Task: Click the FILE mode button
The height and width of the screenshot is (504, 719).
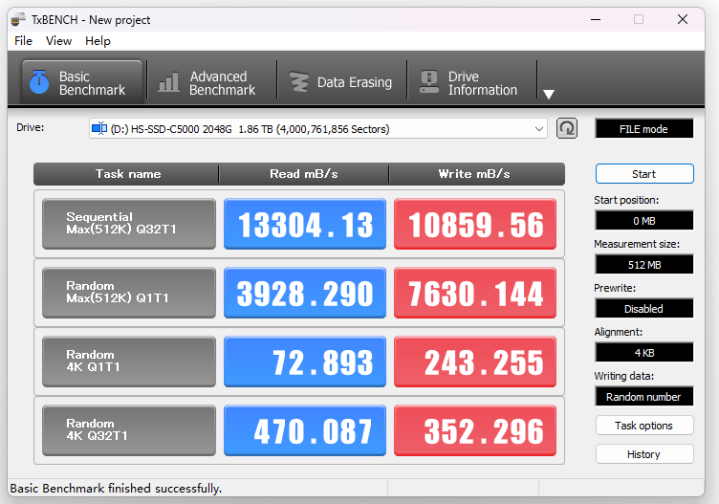Action: click(644, 129)
